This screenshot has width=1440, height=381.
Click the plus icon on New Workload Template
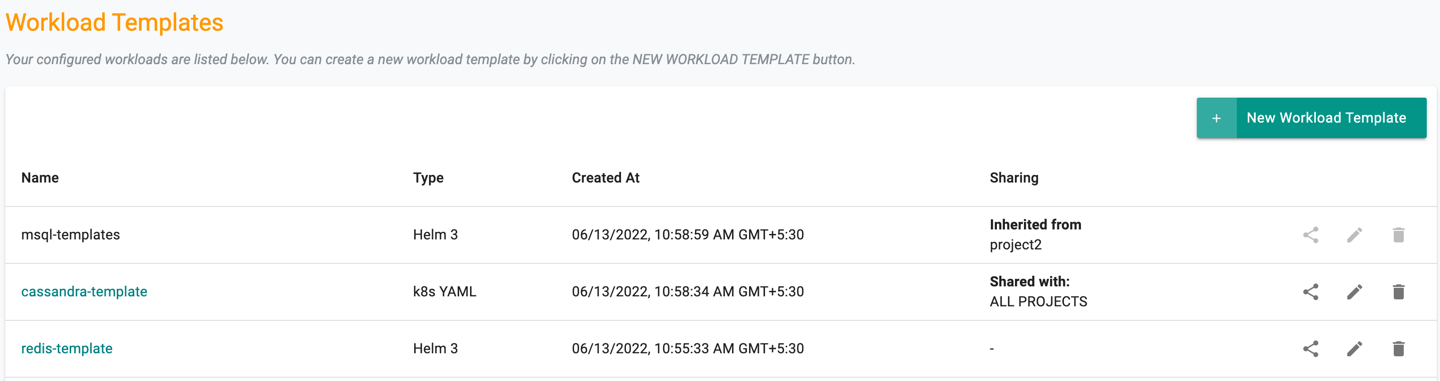point(1217,118)
